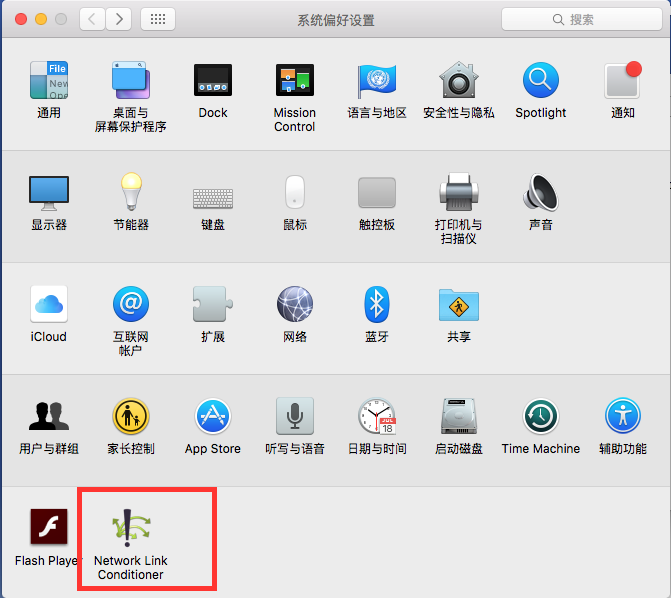Minimize the 系统偏好设置 window
This screenshot has width=671, height=598.
point(41,19)
